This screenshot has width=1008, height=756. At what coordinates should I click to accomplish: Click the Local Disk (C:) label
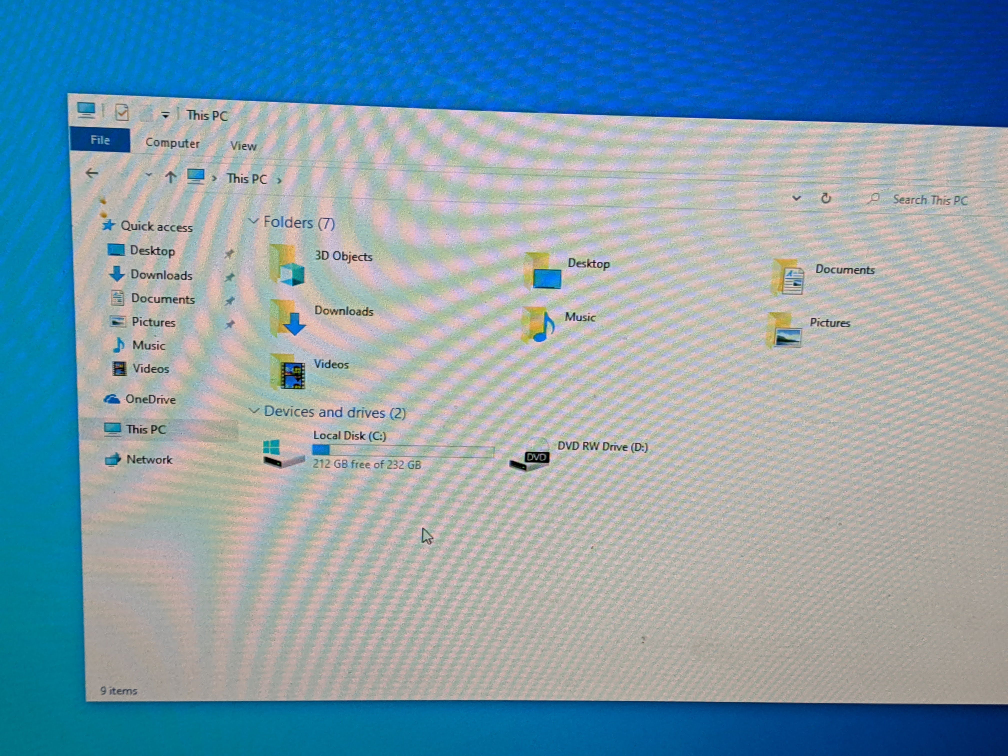tap(349, 436)
